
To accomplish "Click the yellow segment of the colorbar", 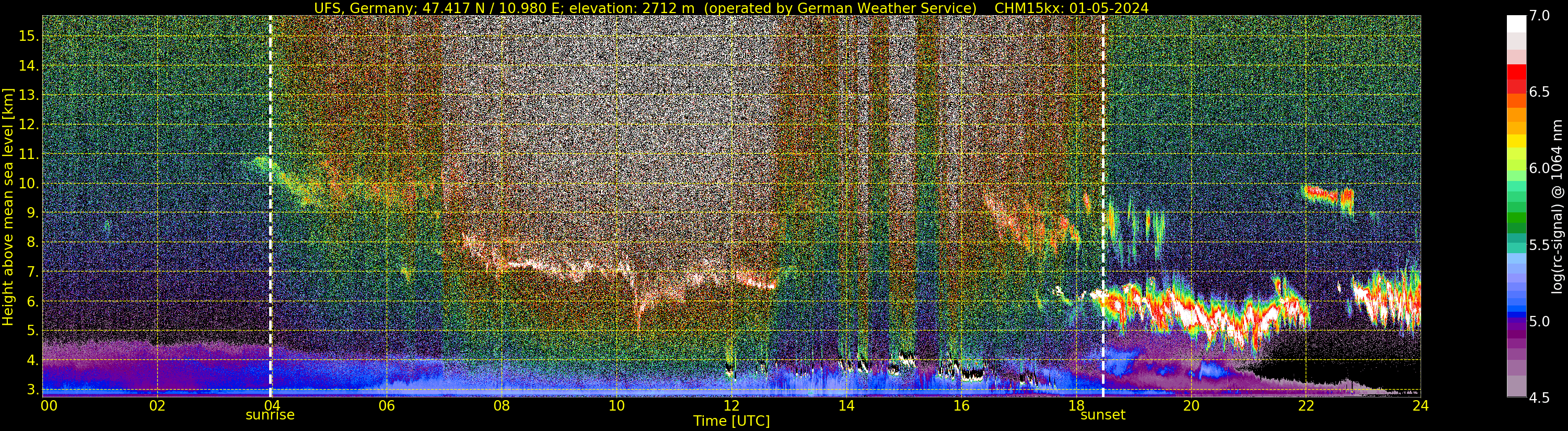I will 1516,141.
